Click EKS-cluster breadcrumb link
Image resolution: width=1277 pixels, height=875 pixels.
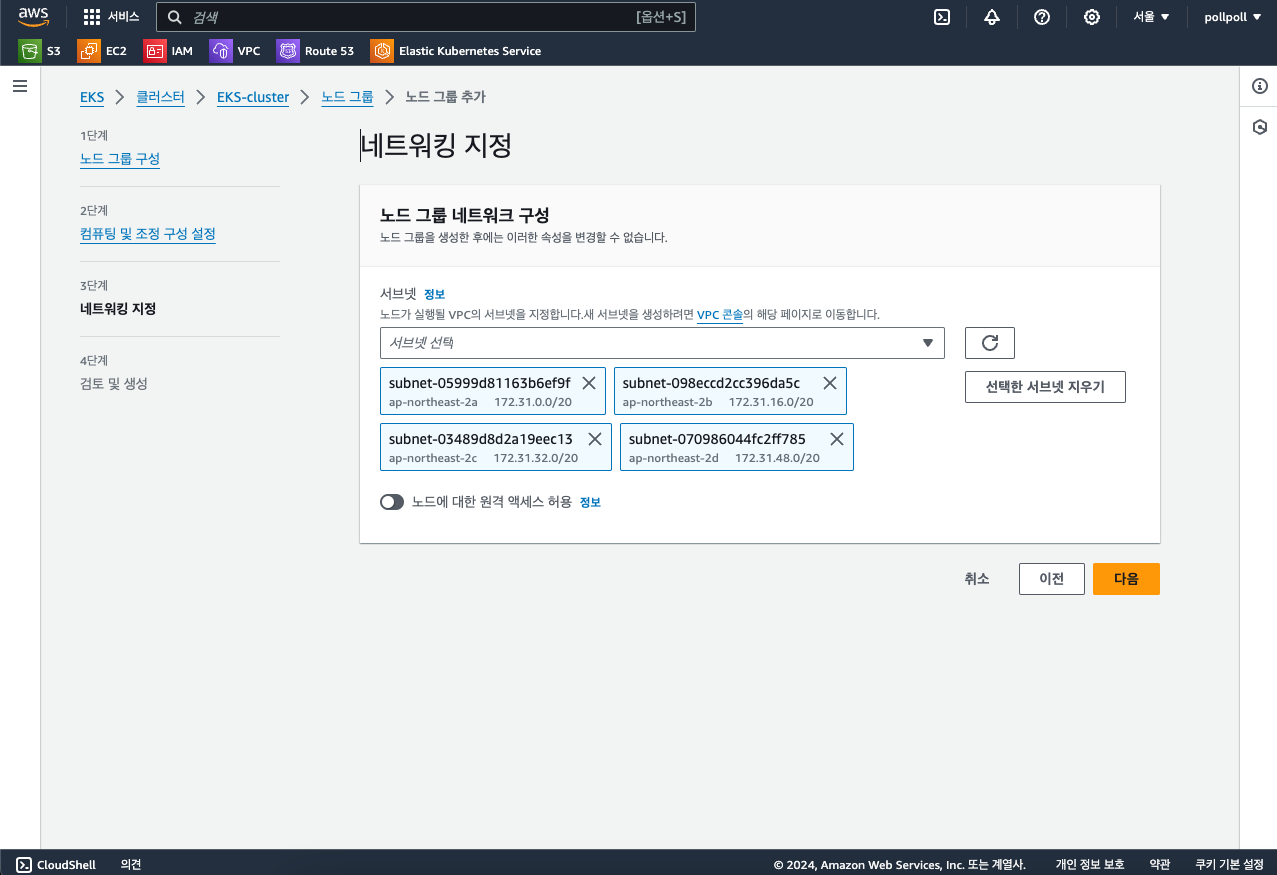(253, 97)
